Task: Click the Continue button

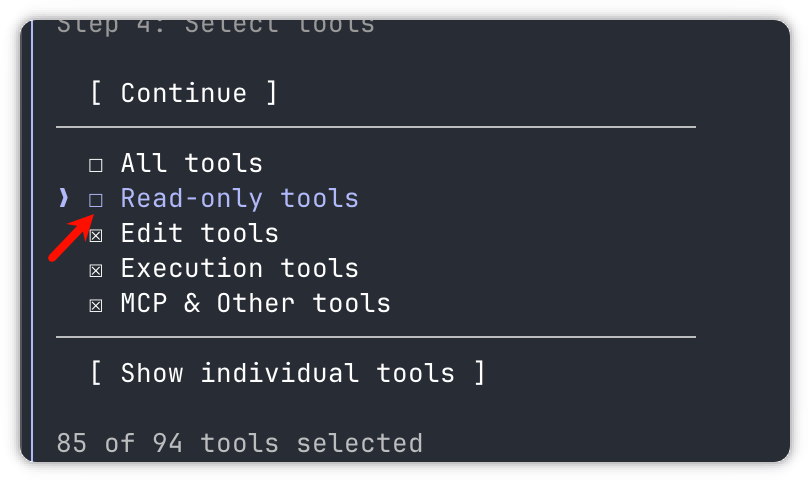Action: [184, 94]
